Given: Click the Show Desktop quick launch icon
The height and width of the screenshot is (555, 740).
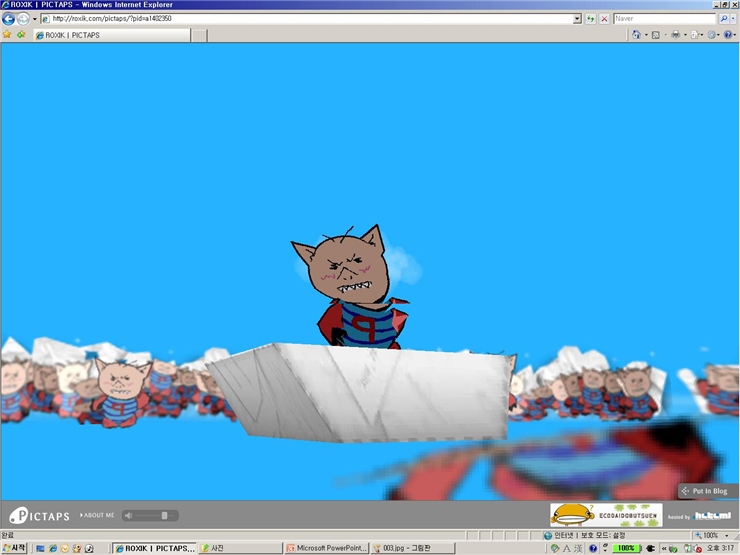Looking at the screenshot, I should click(40, 548).
